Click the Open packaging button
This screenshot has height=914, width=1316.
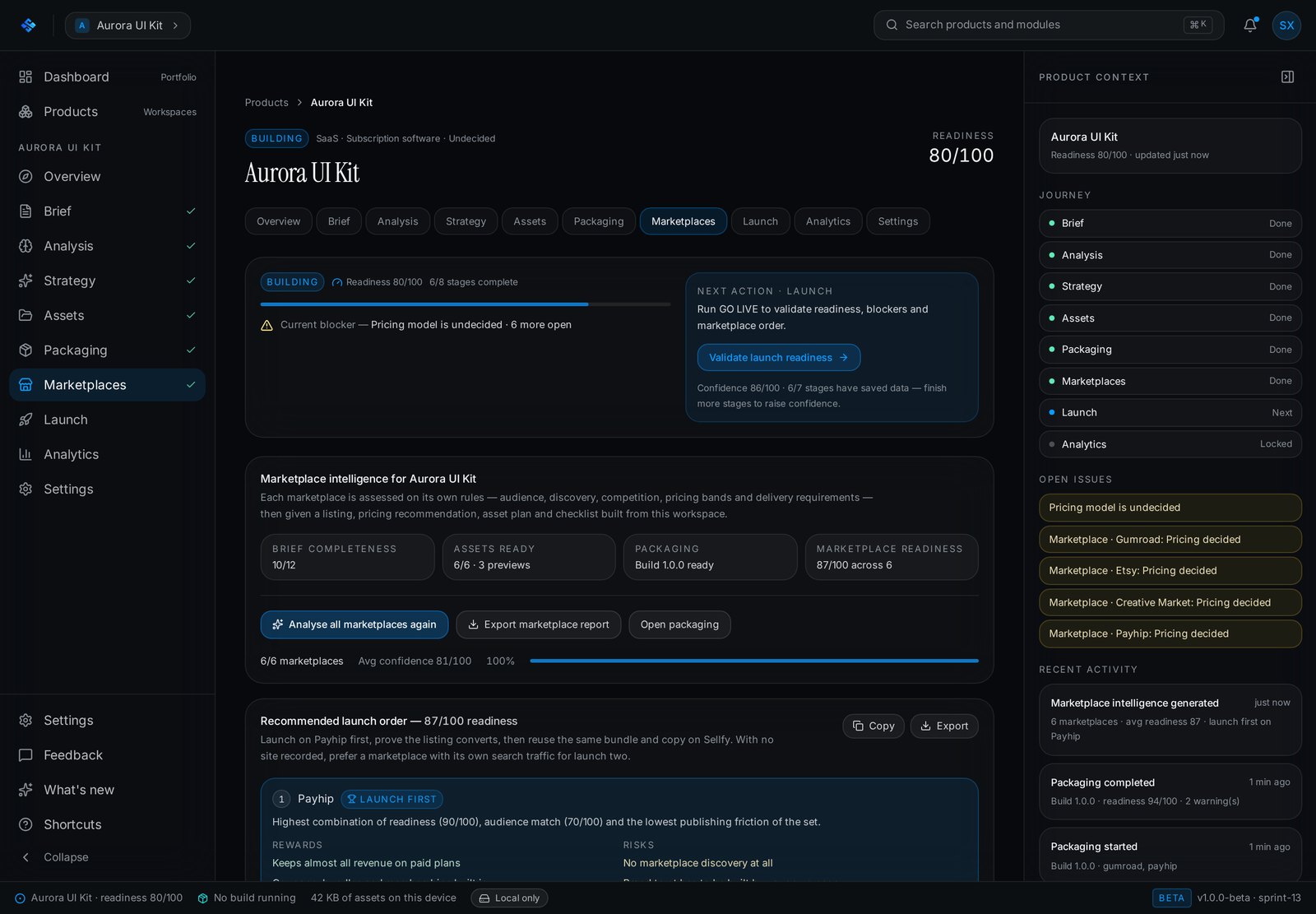click(x=679, y=624)
